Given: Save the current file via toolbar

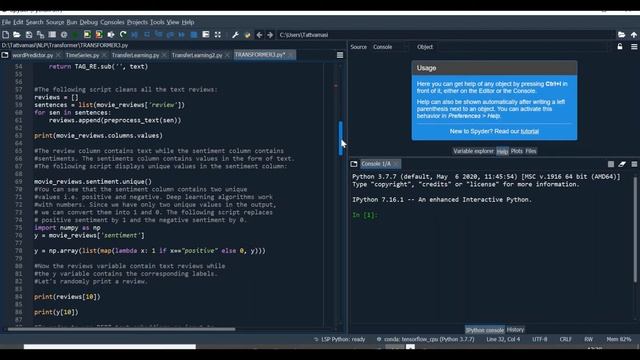Looking at the screenshot, I should (x=29, y=35).
